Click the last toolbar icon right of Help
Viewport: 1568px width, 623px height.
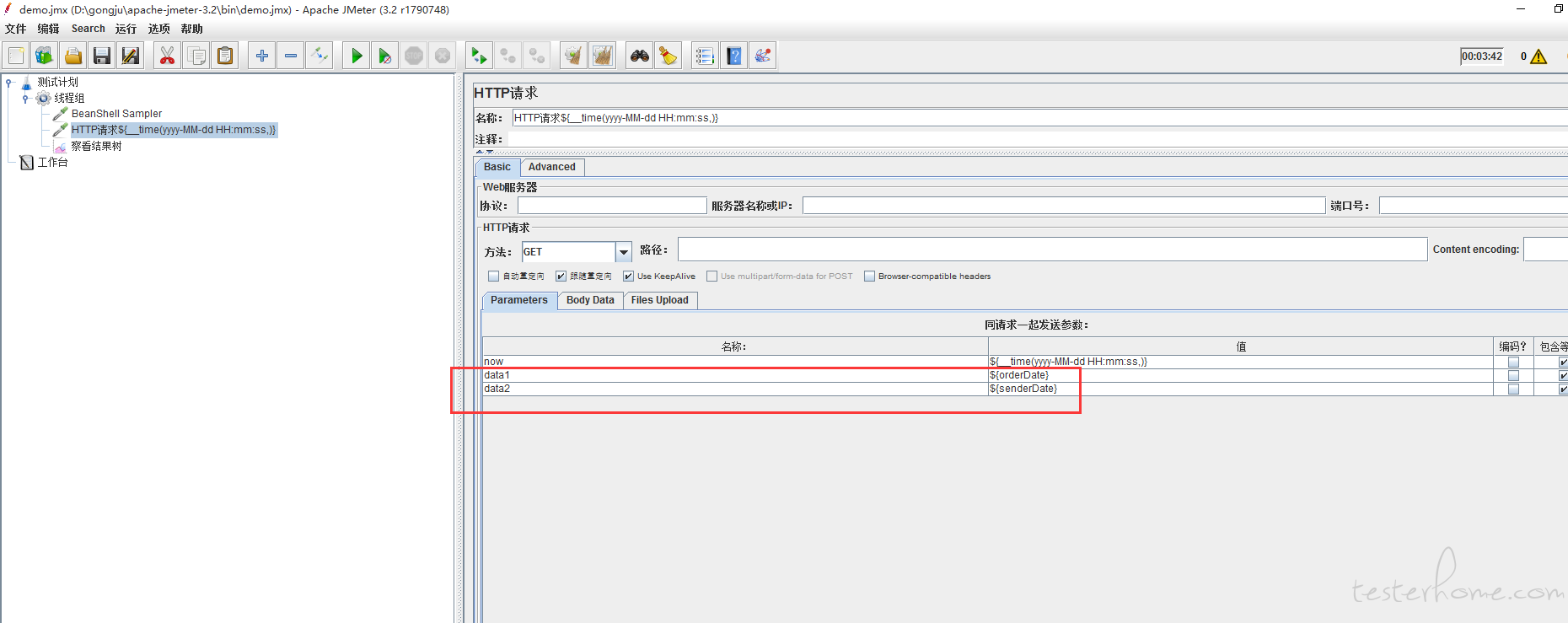click(763, 56)
